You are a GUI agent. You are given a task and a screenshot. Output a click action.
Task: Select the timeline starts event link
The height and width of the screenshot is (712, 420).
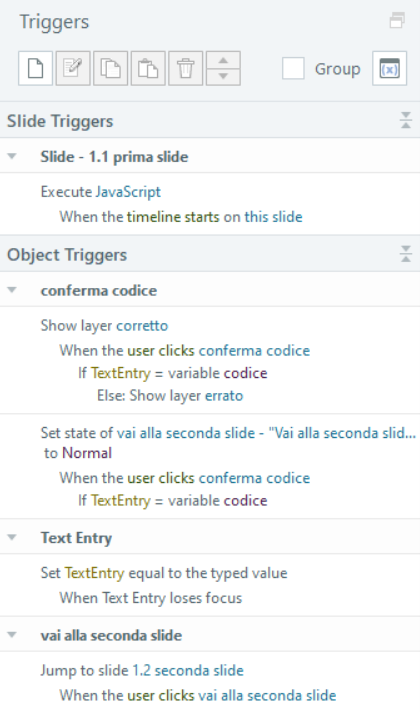[173, 217]
